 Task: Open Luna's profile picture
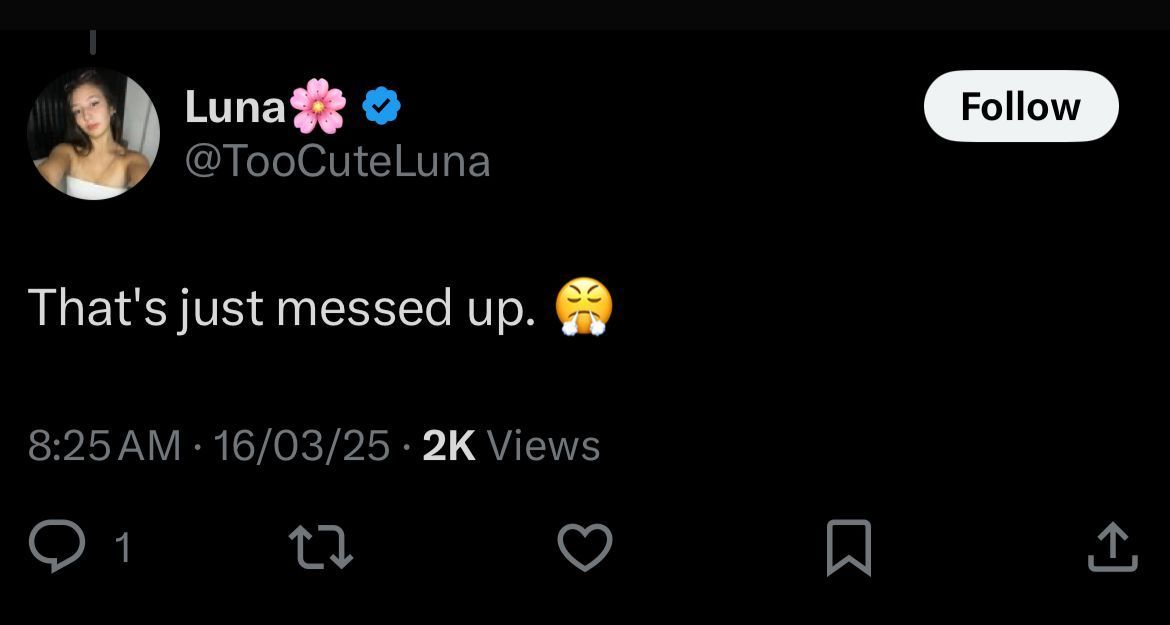[93, 133]
